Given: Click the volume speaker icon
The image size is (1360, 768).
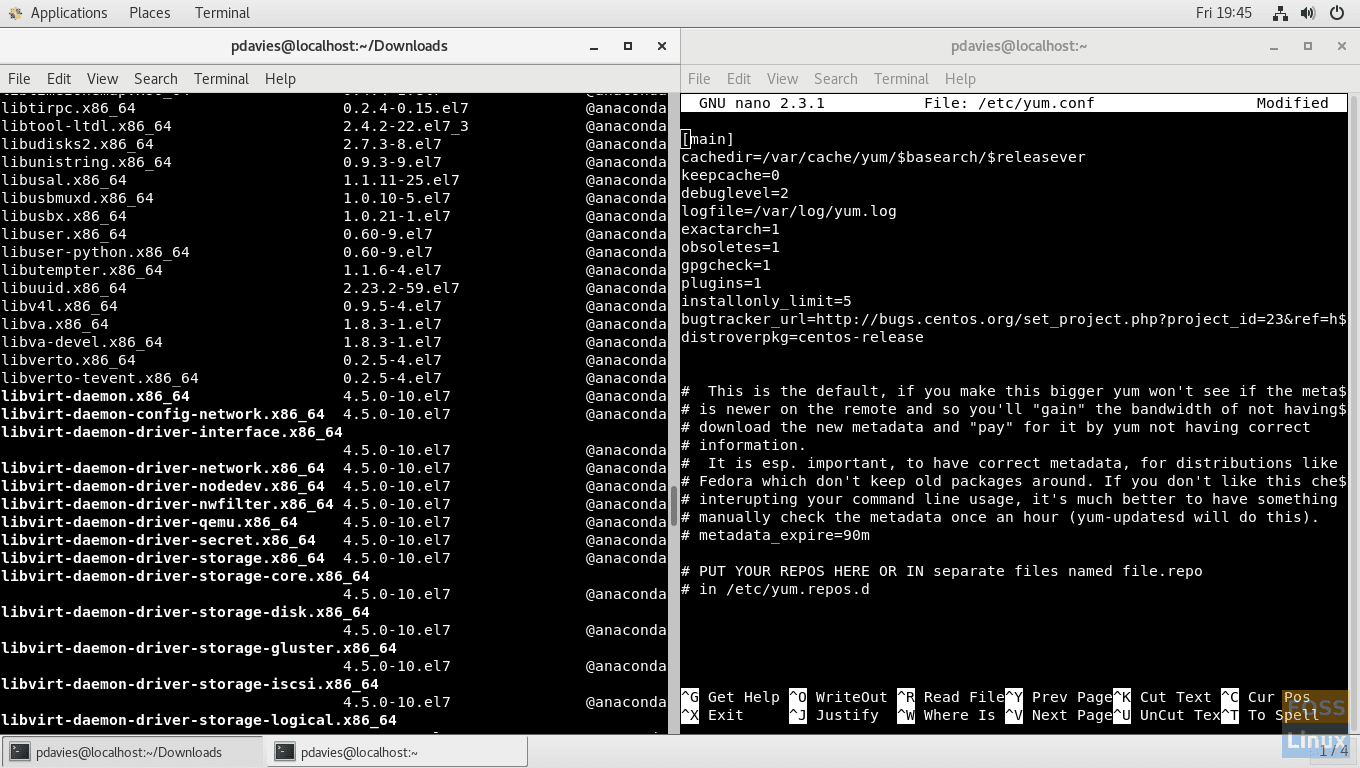Looking at the screenshot, I should (1308, 13).
